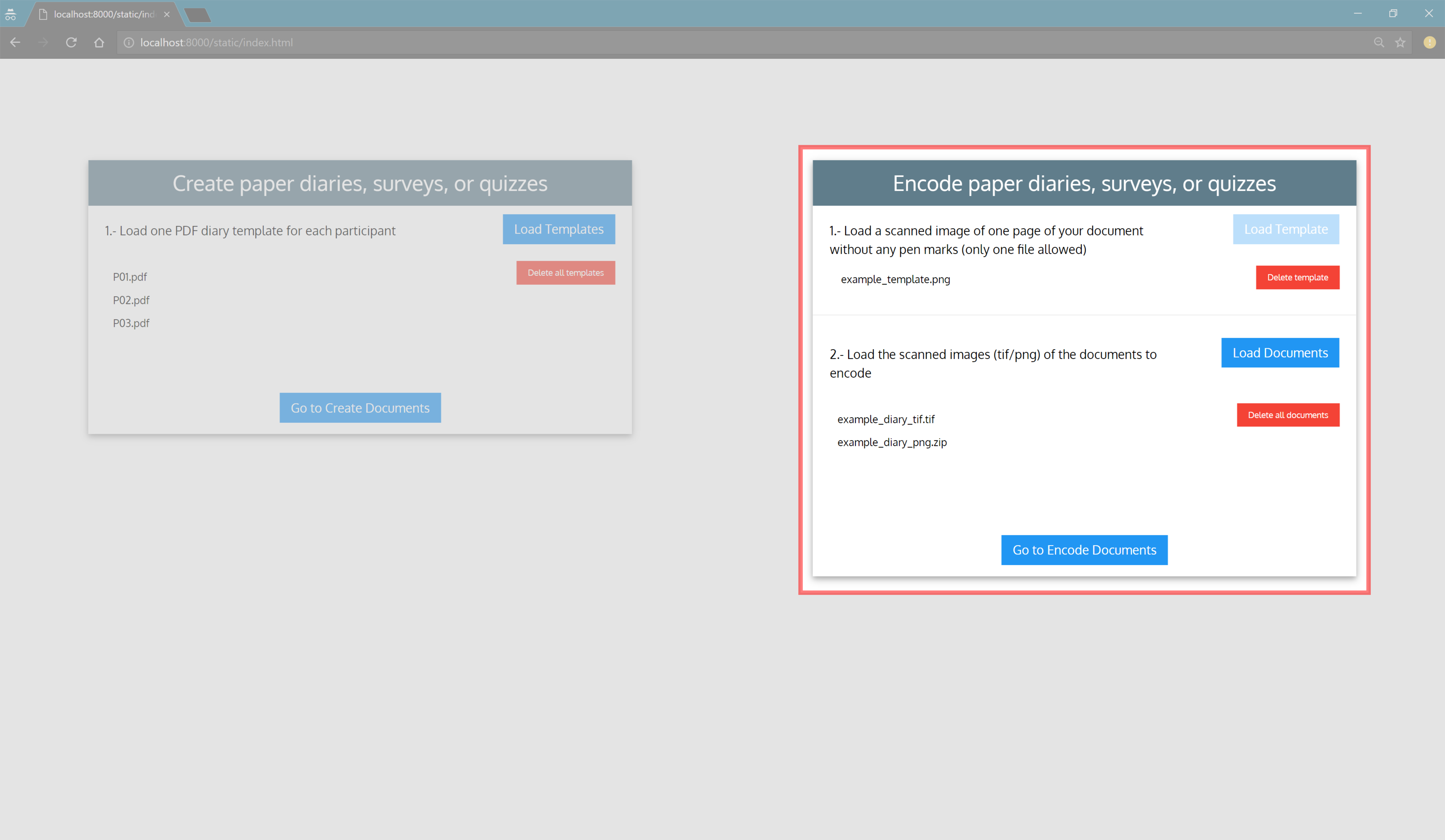Open the zoom magnifier icon in address bar
The width and height of the screenshot is (1445, 840).
click(1379, 42)
